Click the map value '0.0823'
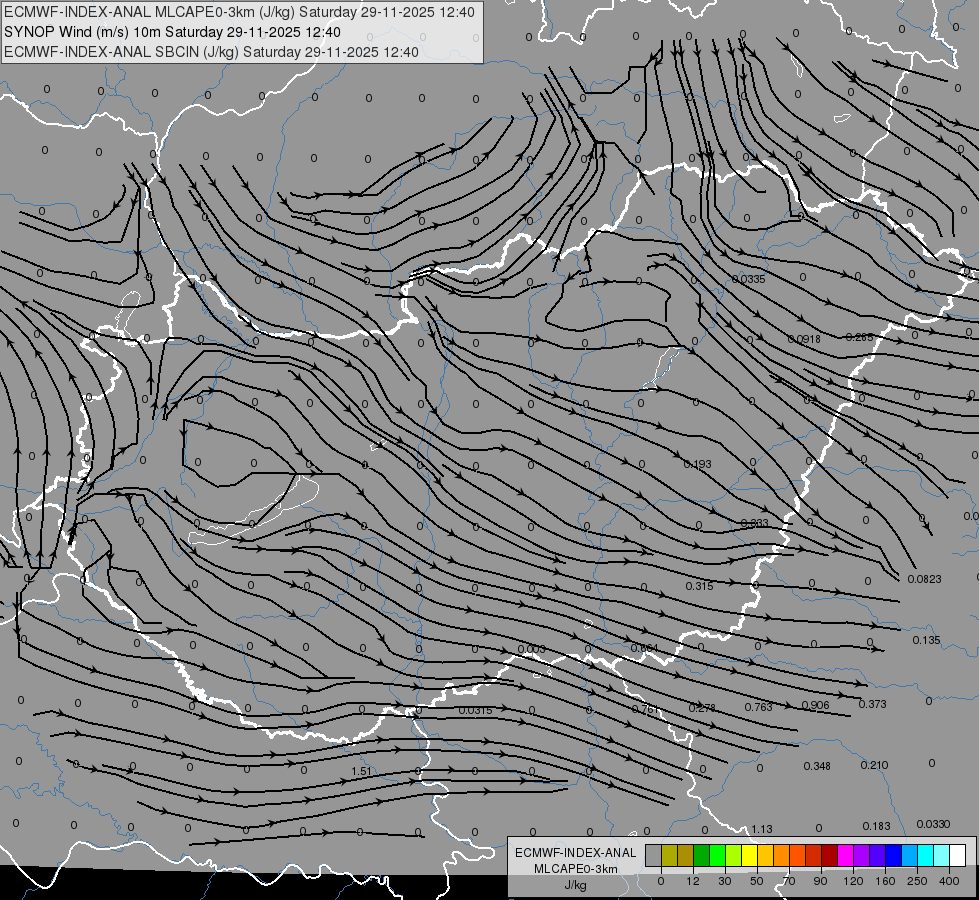 (924, 579)
